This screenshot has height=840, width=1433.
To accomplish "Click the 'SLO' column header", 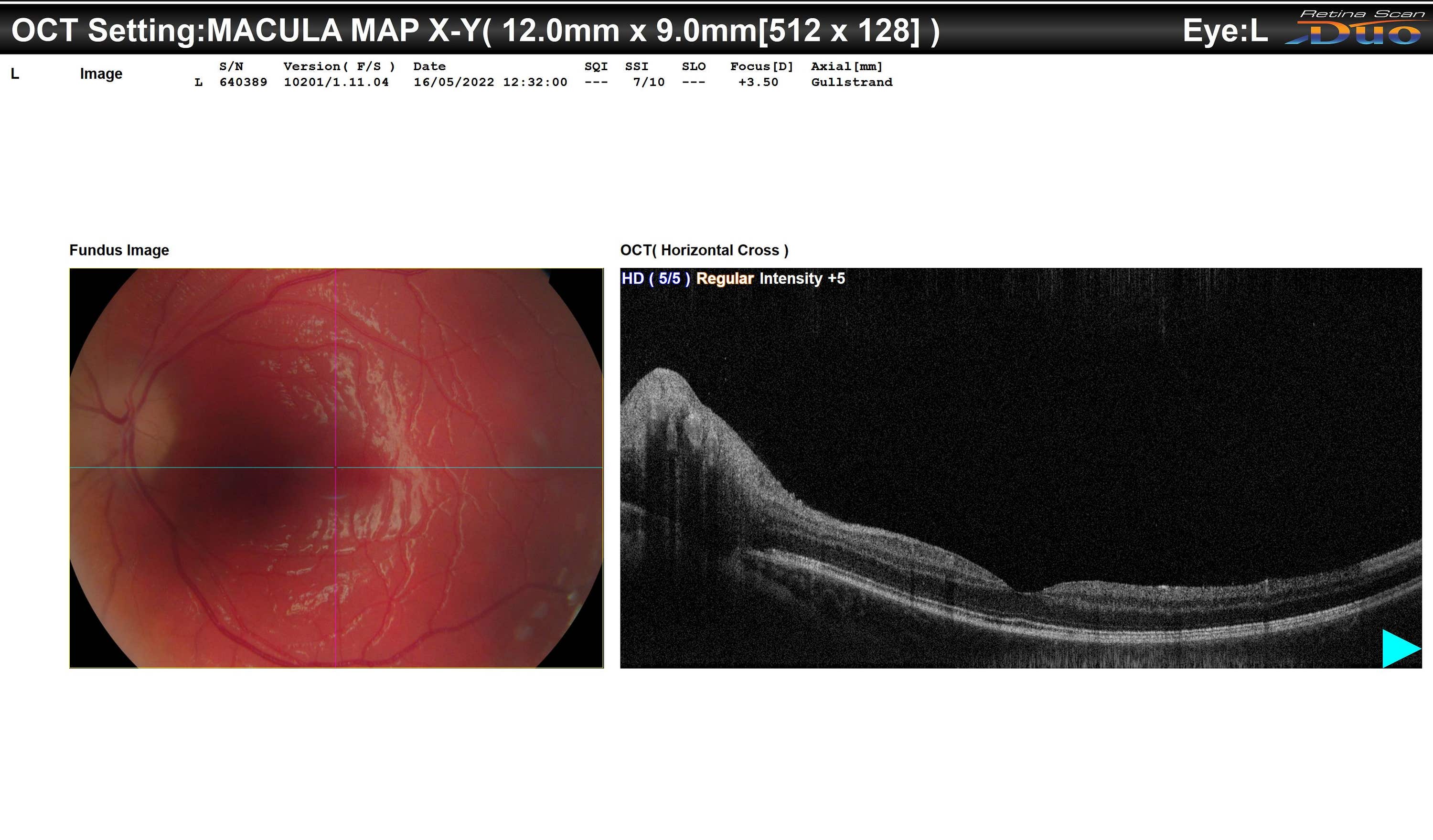I will click(x=693, y=66).
